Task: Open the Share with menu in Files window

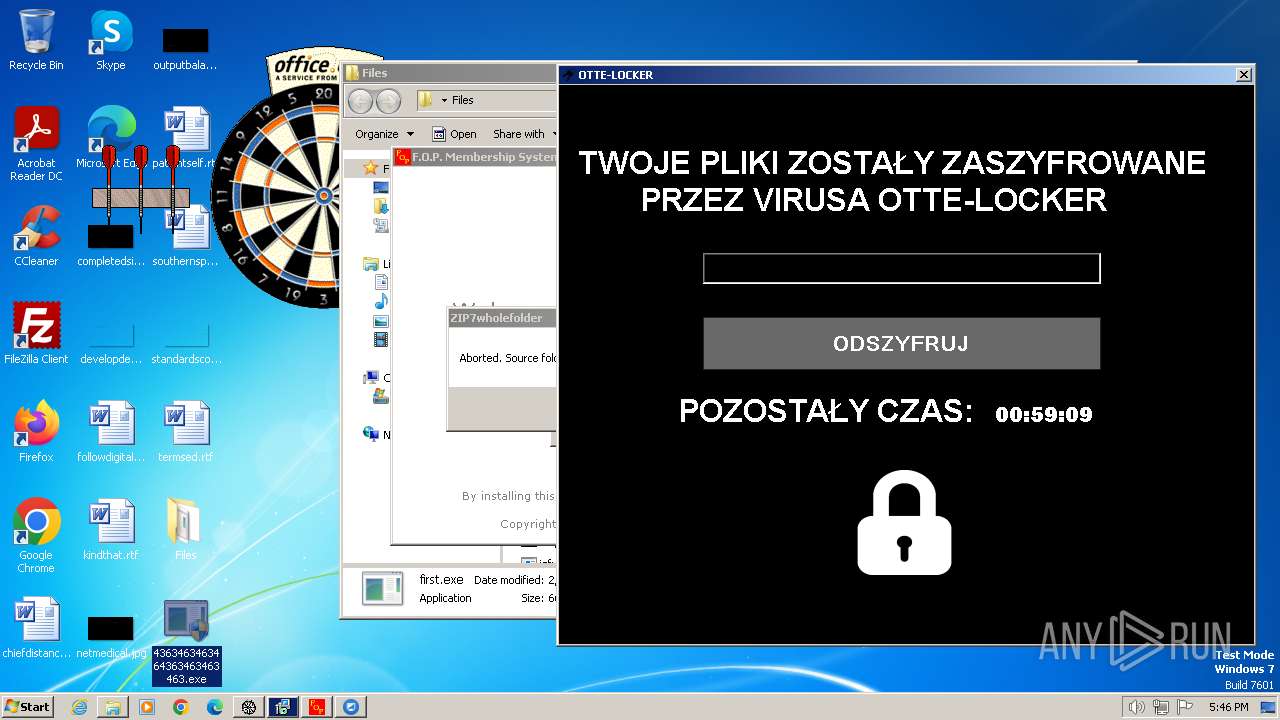Action: click(524, 134)
